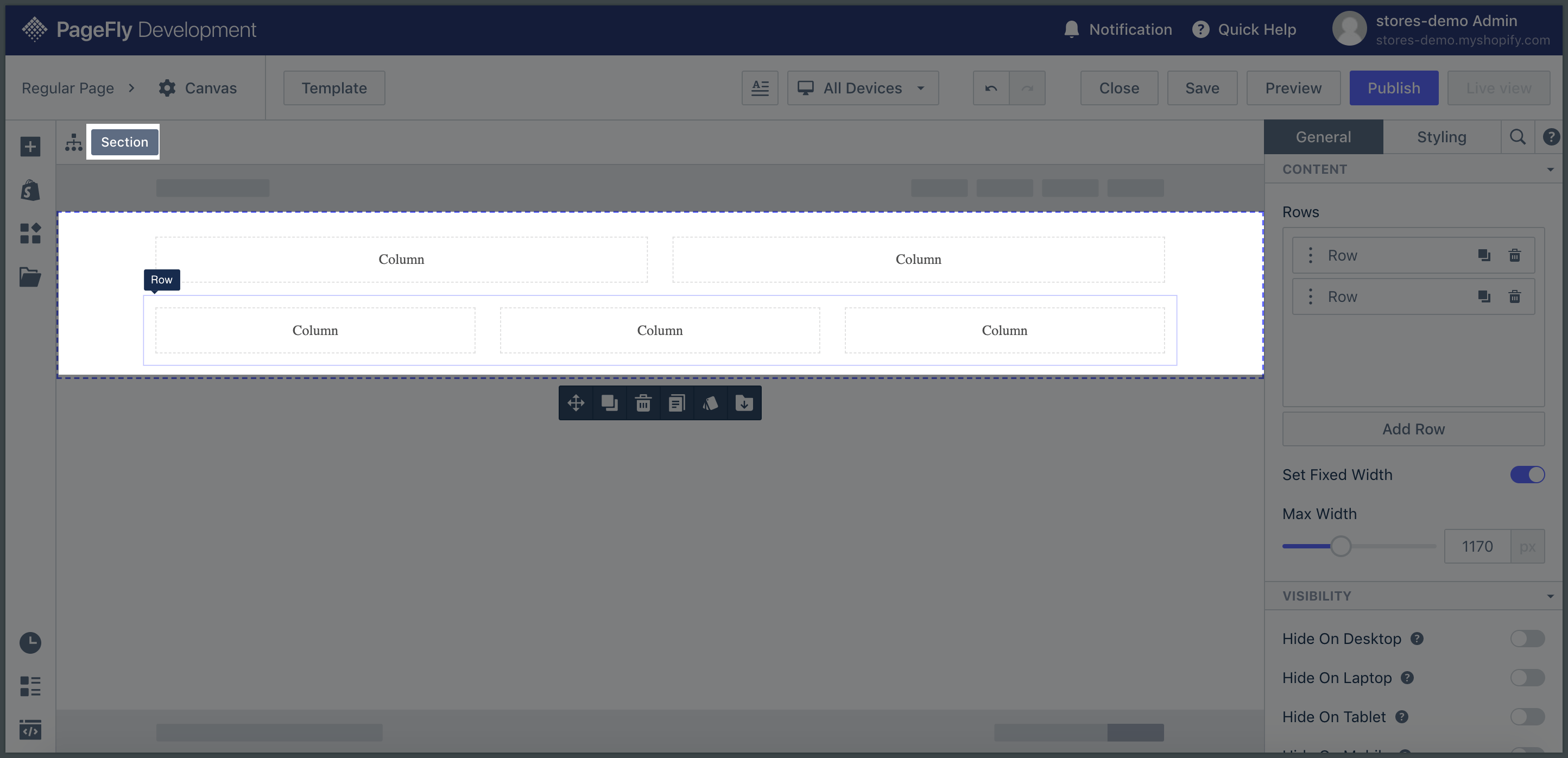Open the stores-demo Admin account avatar
The image size is (1568, 758).
pos(1350,29)
